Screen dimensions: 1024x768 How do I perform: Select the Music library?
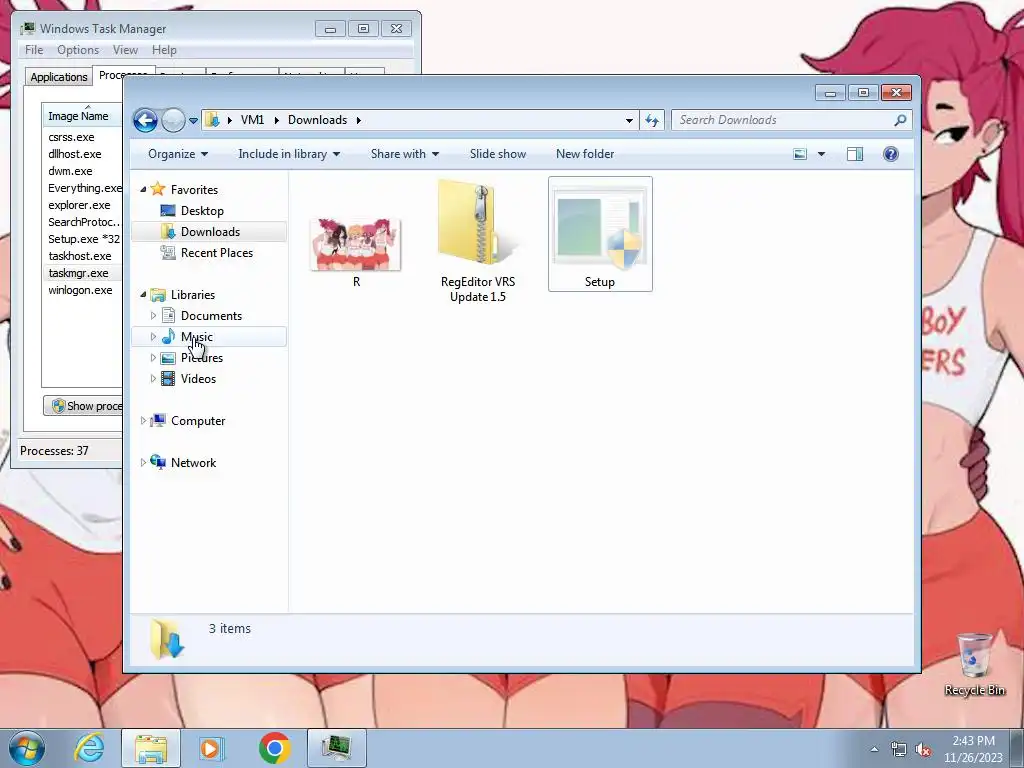[x=209, y=337]
